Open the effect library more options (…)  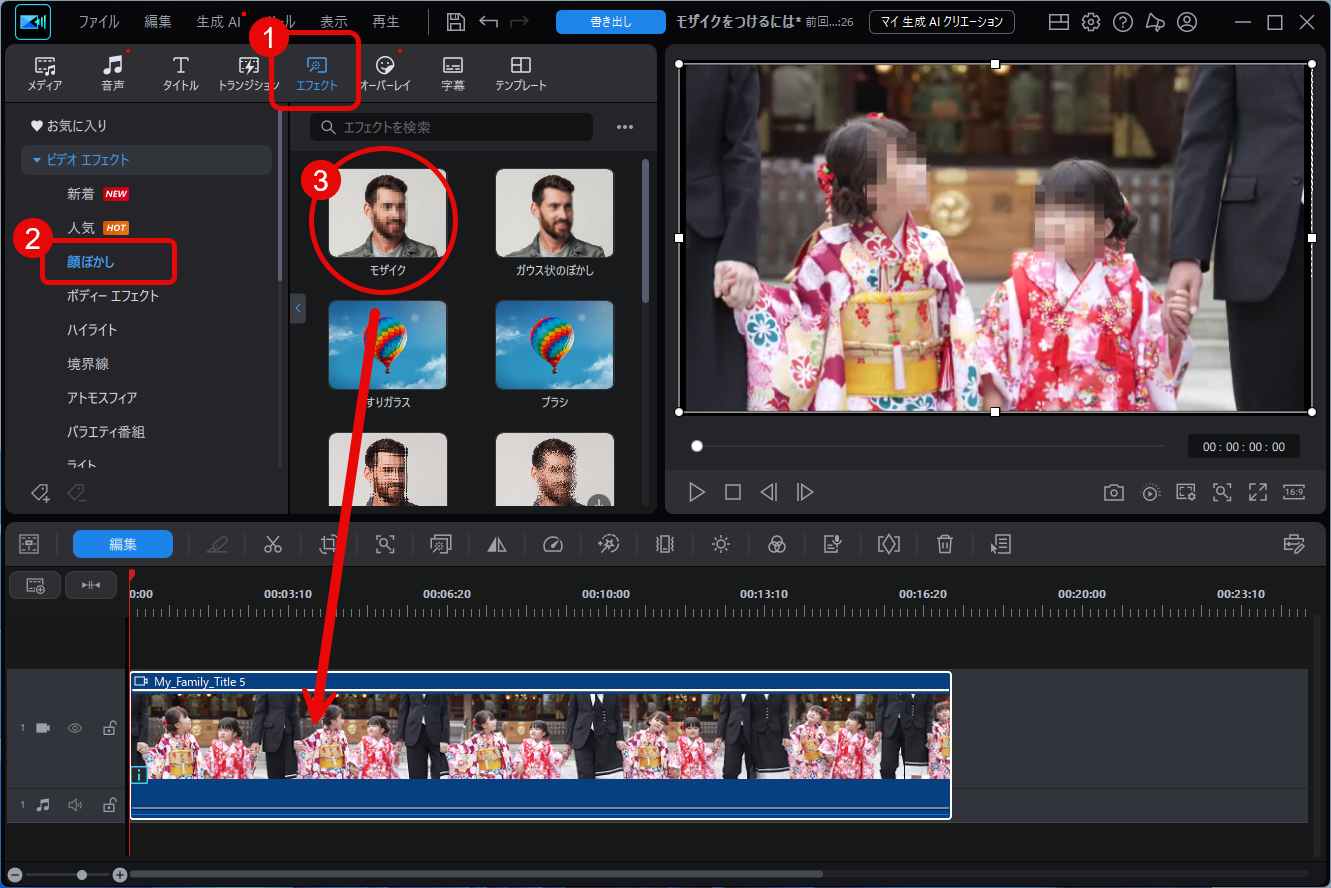point(625,127)
